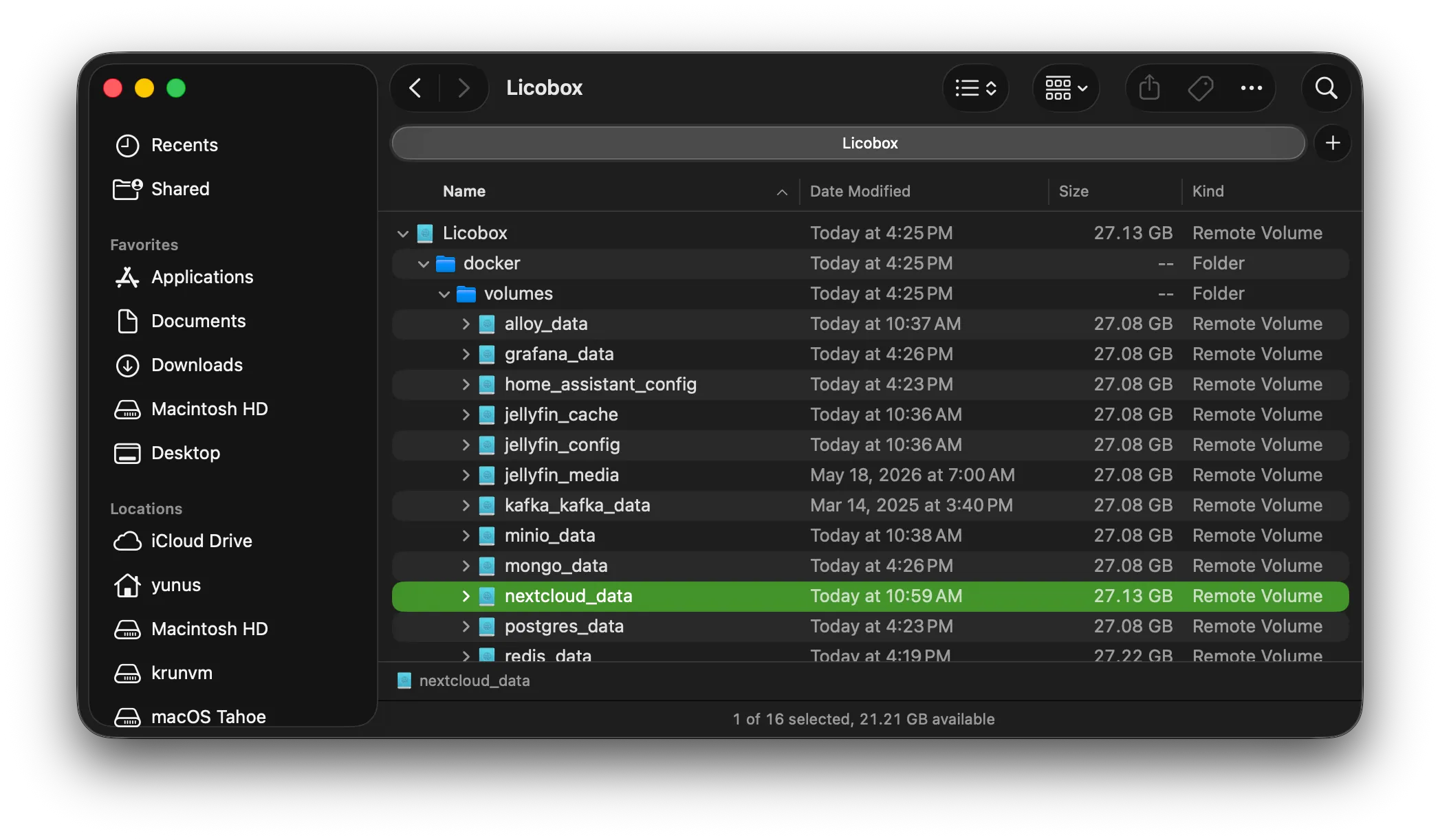Click the Share toolbar icon
Screen dimensions: 1440x840
pyautogui.click(x=1149, y=88)
